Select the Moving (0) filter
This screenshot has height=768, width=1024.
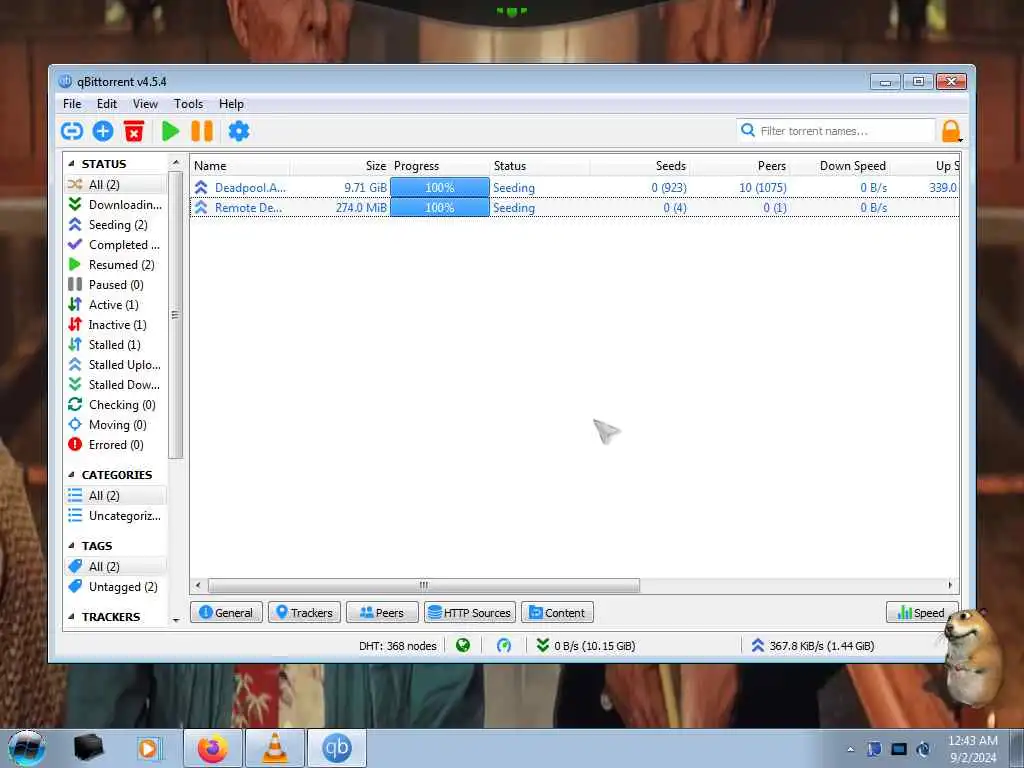pyautogui.click(x=116, y=424)
